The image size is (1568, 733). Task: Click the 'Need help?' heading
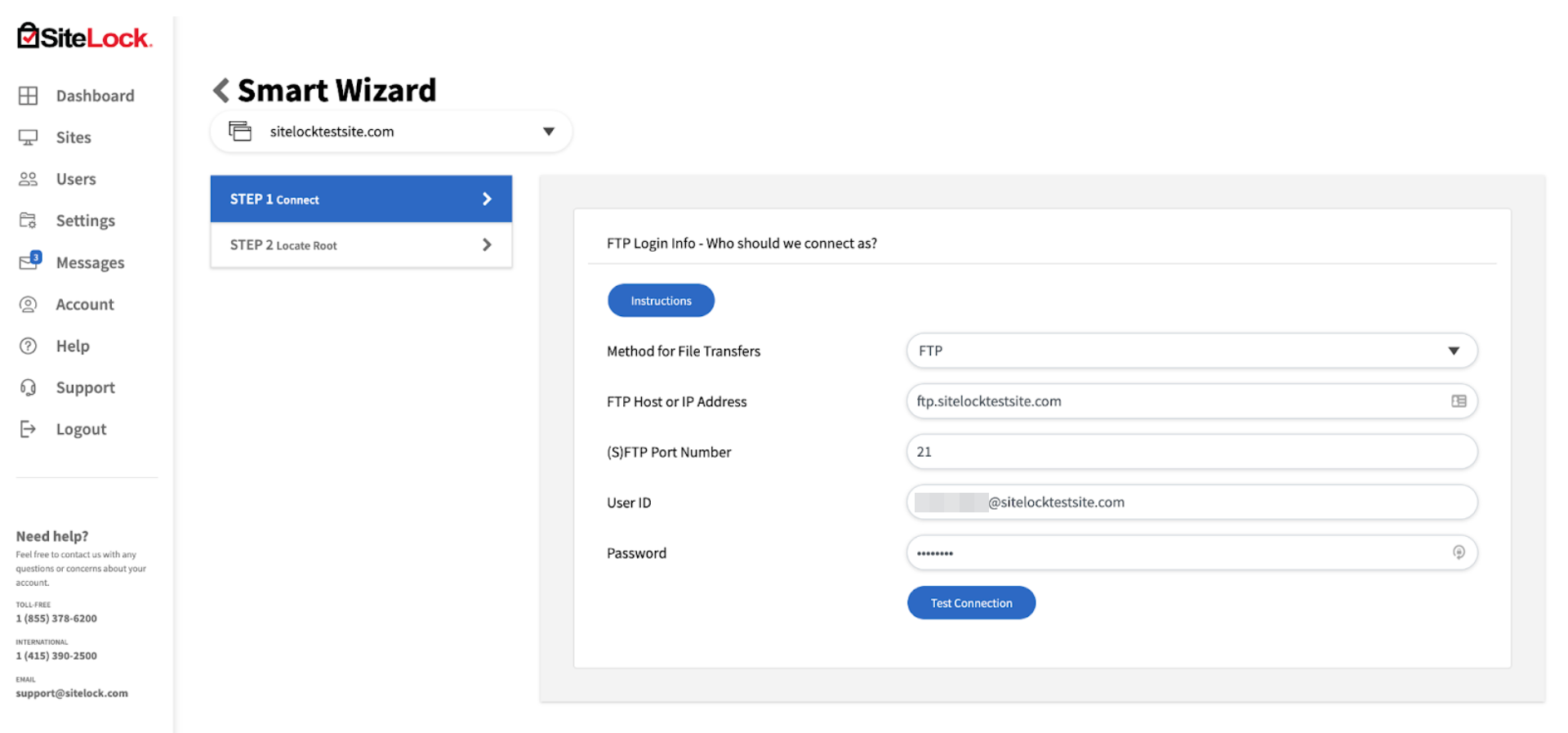pyautogui.click(x=52, y=536)
